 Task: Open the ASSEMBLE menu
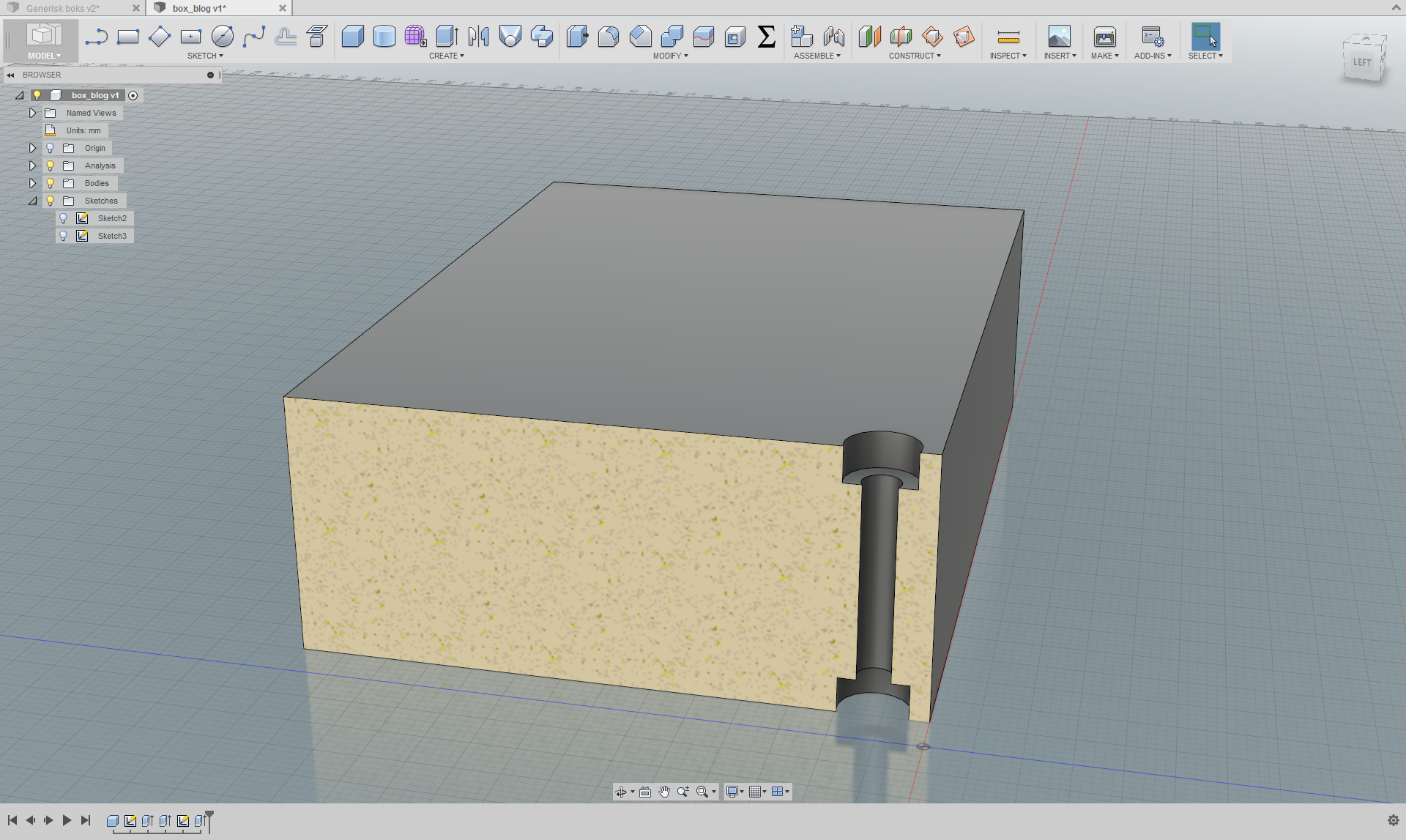pos(817,56)
